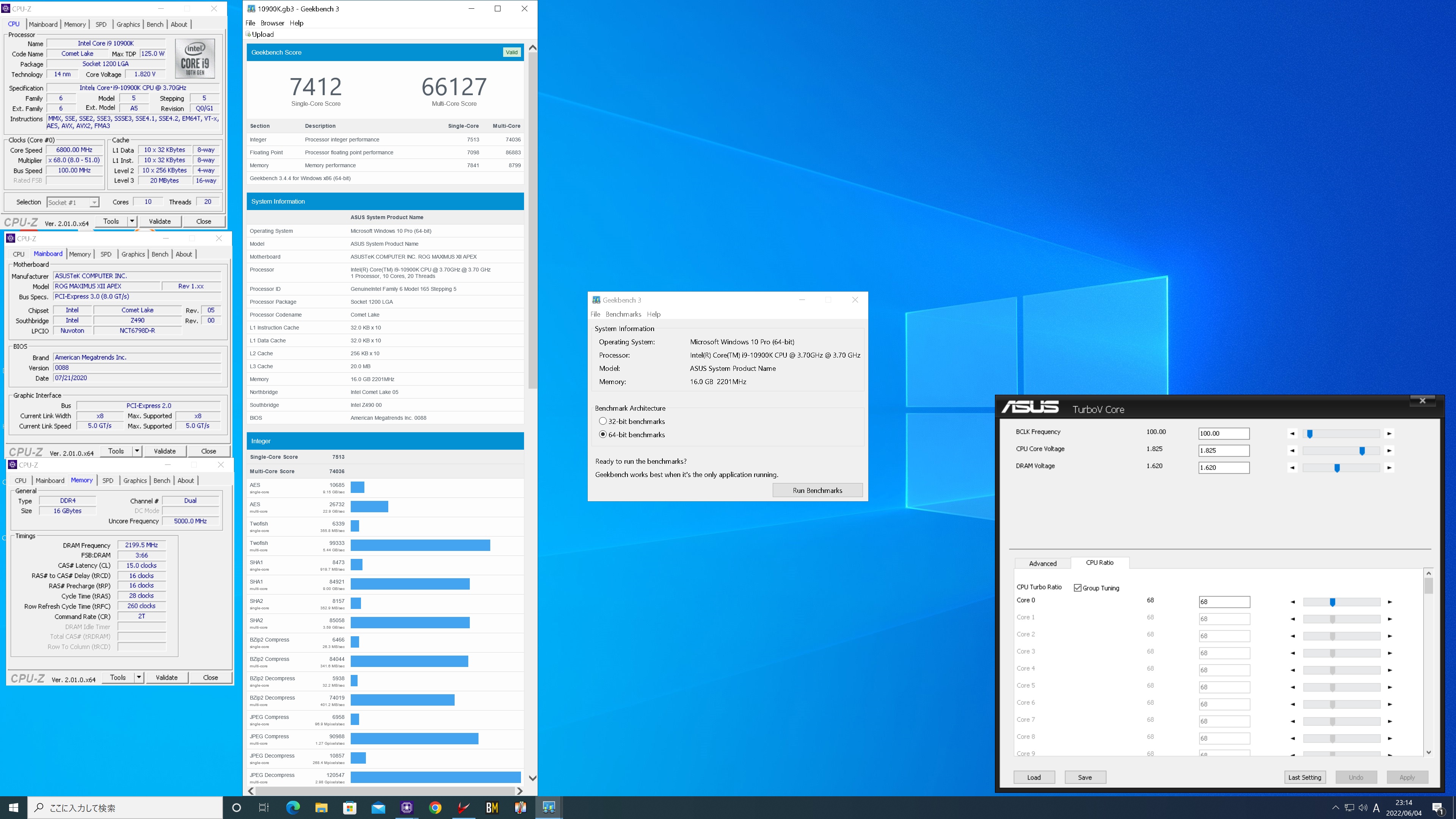Open the Windows Start menu
The width and height of the screenshot is (1456, 819).
click(14, 808)
